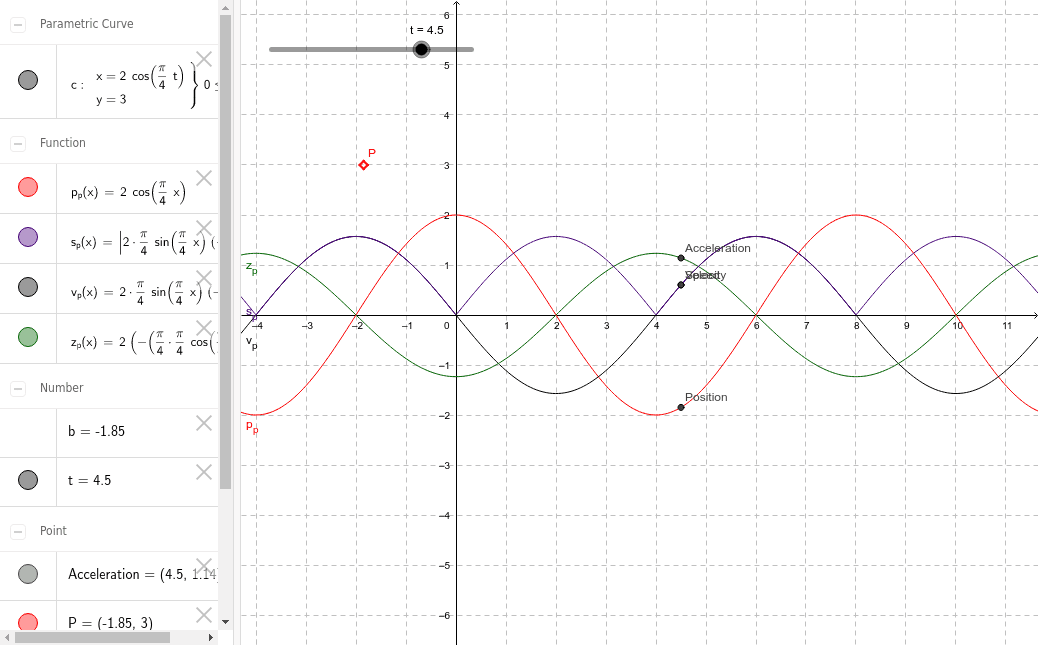
Task: Edit the P = (-1.85, 3) coordinates
Action: click(111, 623)
